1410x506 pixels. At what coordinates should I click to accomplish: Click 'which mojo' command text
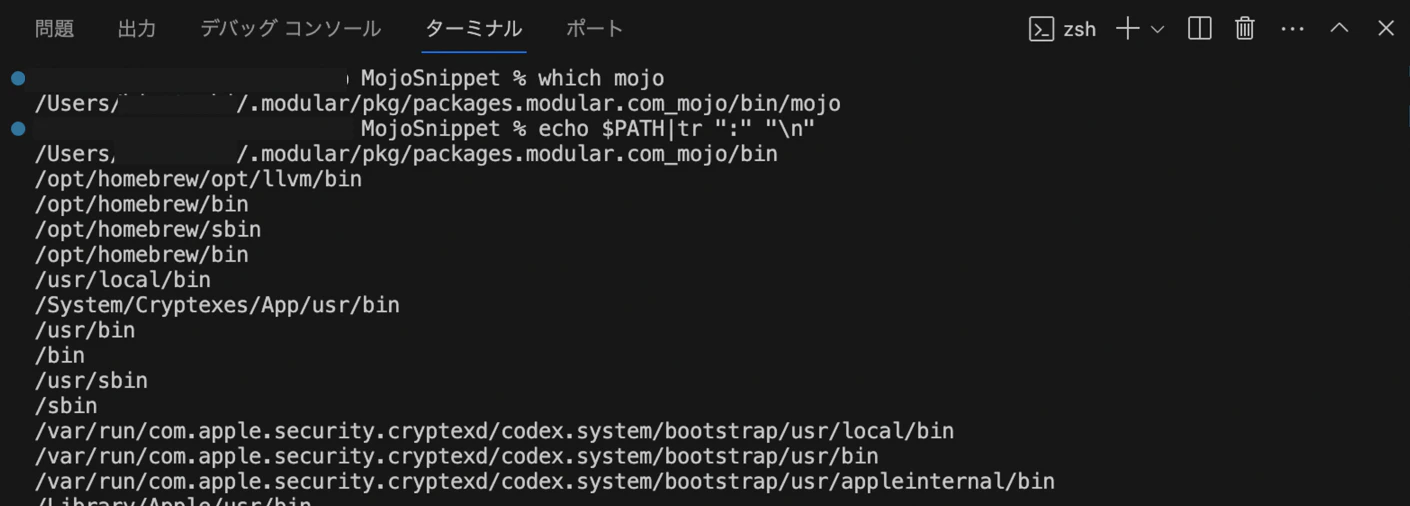pos(601,78)
